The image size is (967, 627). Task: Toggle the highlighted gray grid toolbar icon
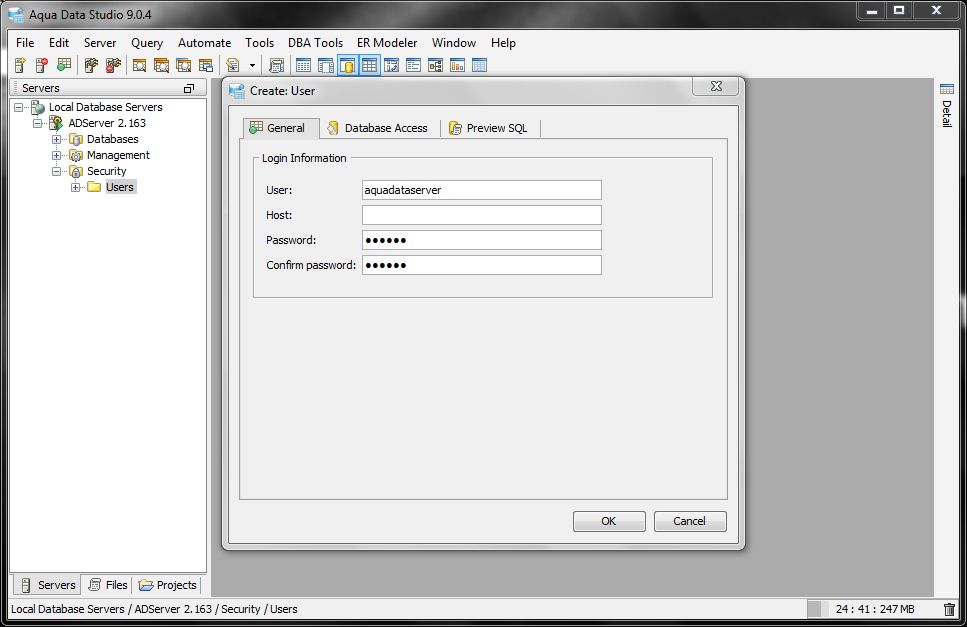(x=369, y=65)
